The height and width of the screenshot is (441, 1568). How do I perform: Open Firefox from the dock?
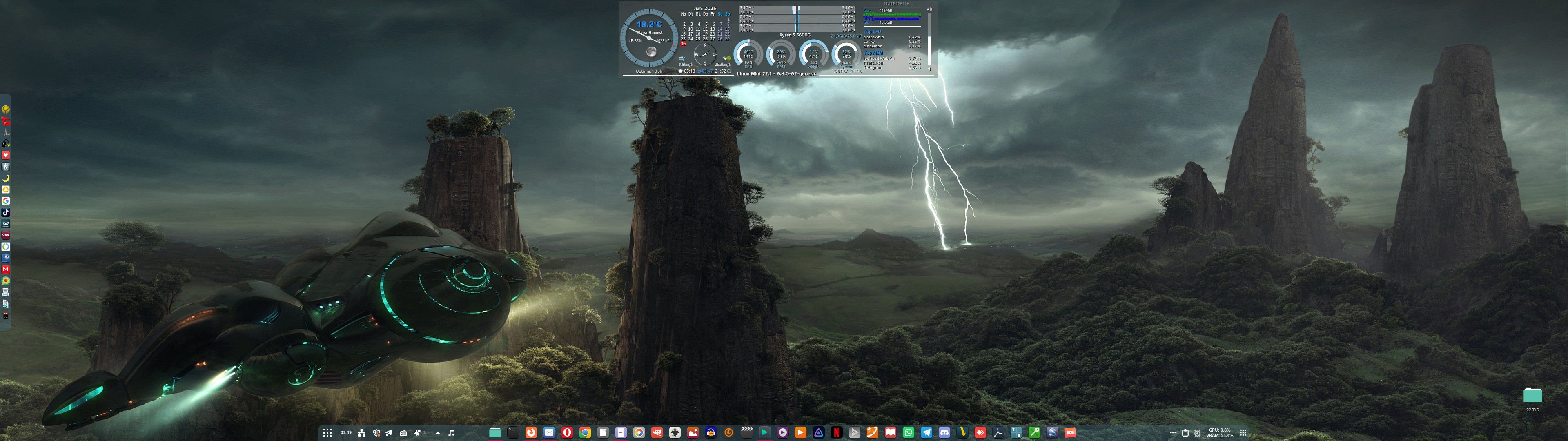click(x=531, y=432)
